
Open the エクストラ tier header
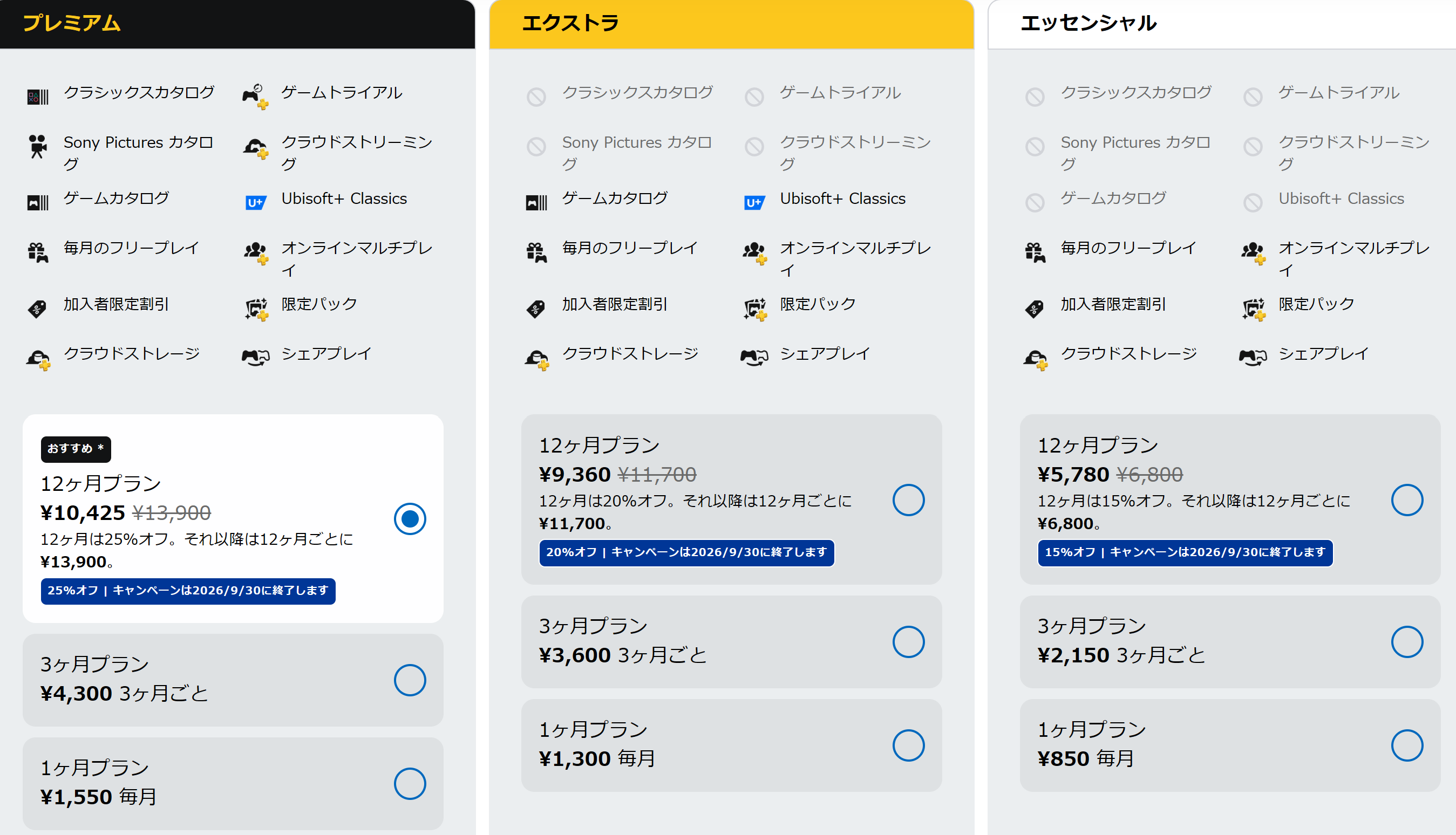coord(731,24)
